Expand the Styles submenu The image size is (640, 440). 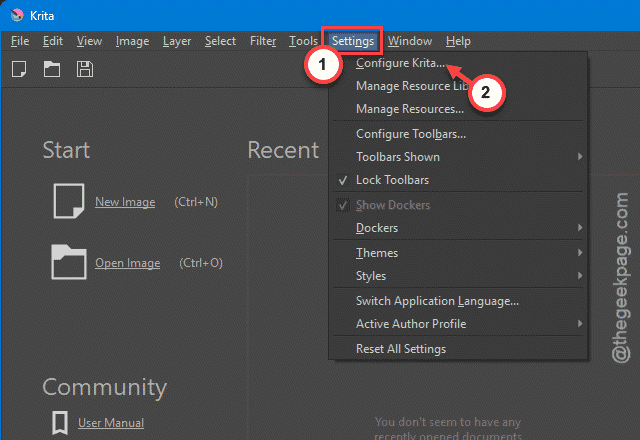[x=458, y=276]
